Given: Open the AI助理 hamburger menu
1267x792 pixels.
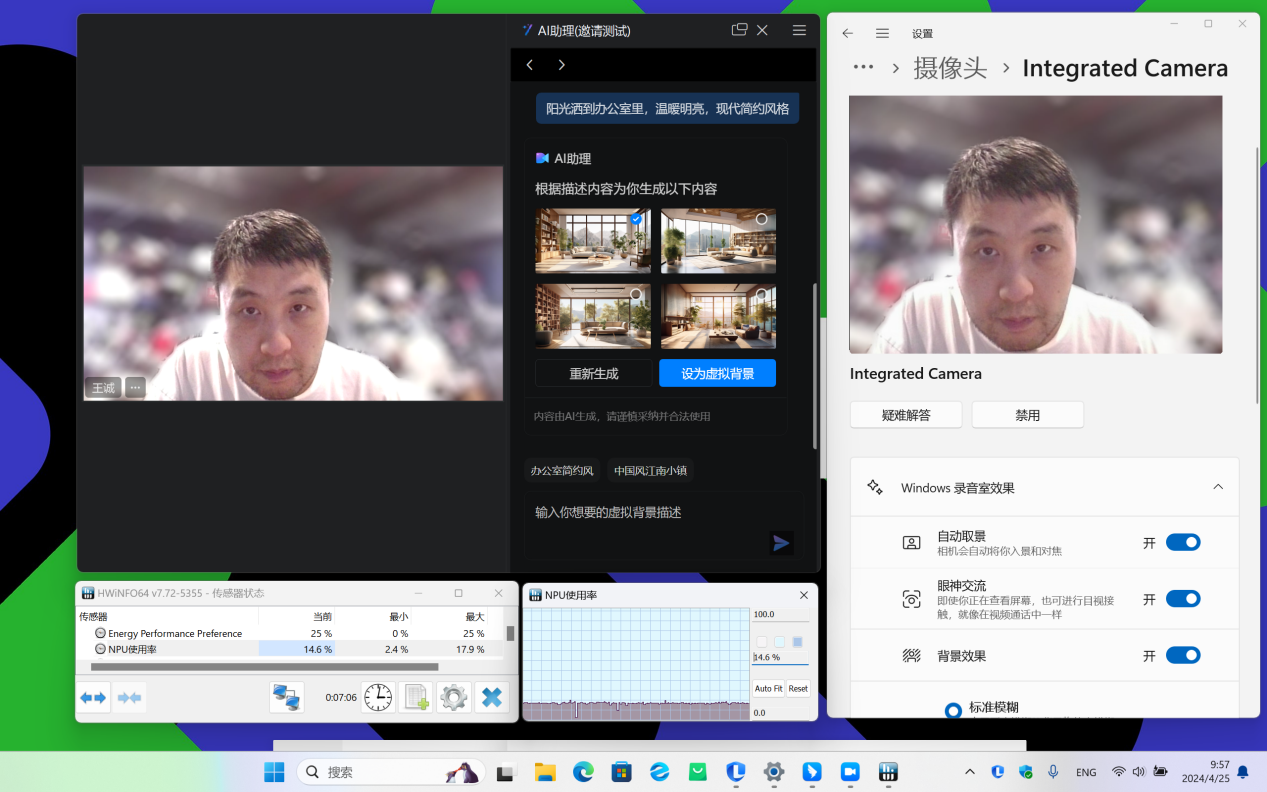Looking at the screenshot, I should click(x=798, y=30).
